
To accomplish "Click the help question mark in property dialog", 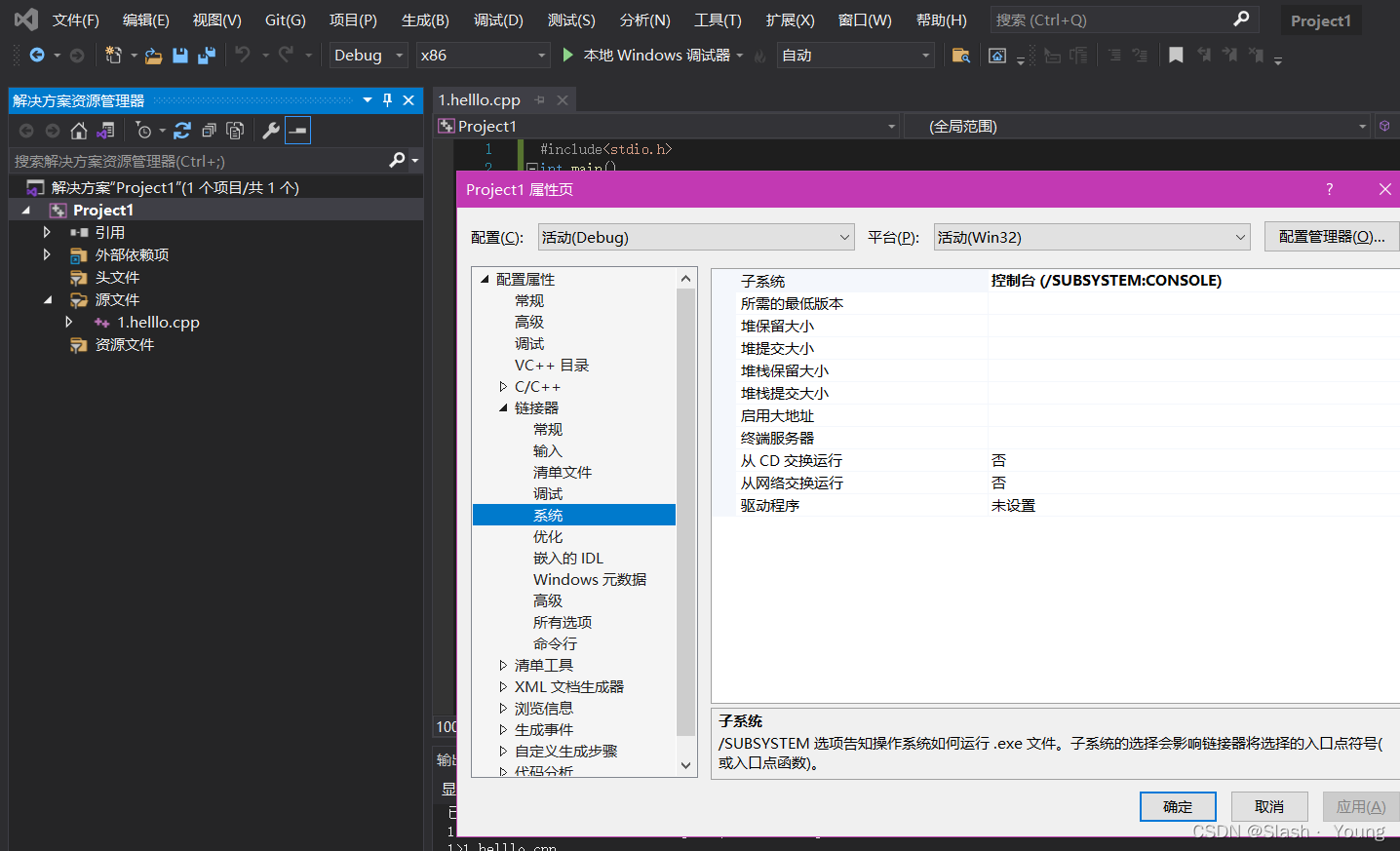I will tap(1330, 189).
